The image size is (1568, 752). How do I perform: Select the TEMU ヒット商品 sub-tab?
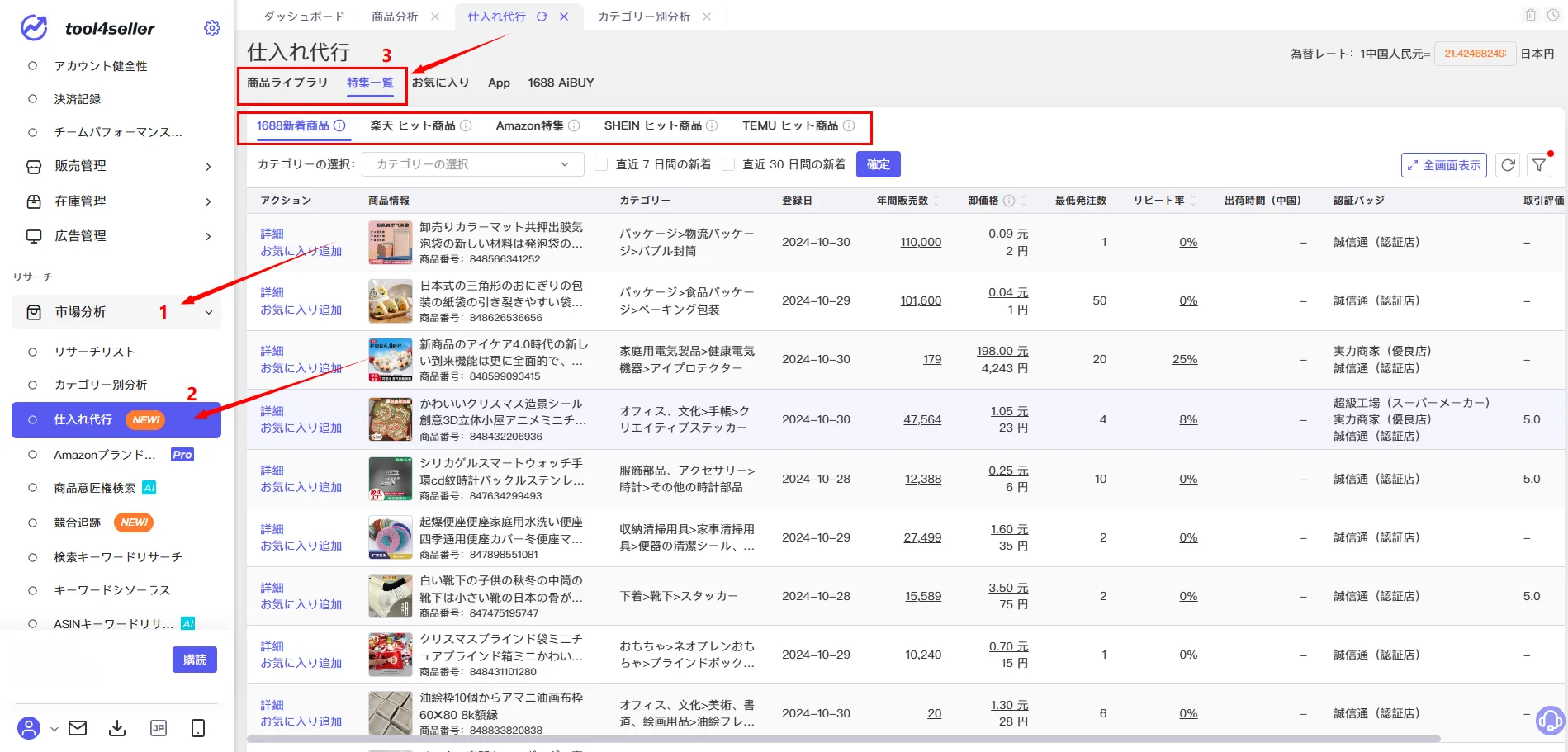790,125
